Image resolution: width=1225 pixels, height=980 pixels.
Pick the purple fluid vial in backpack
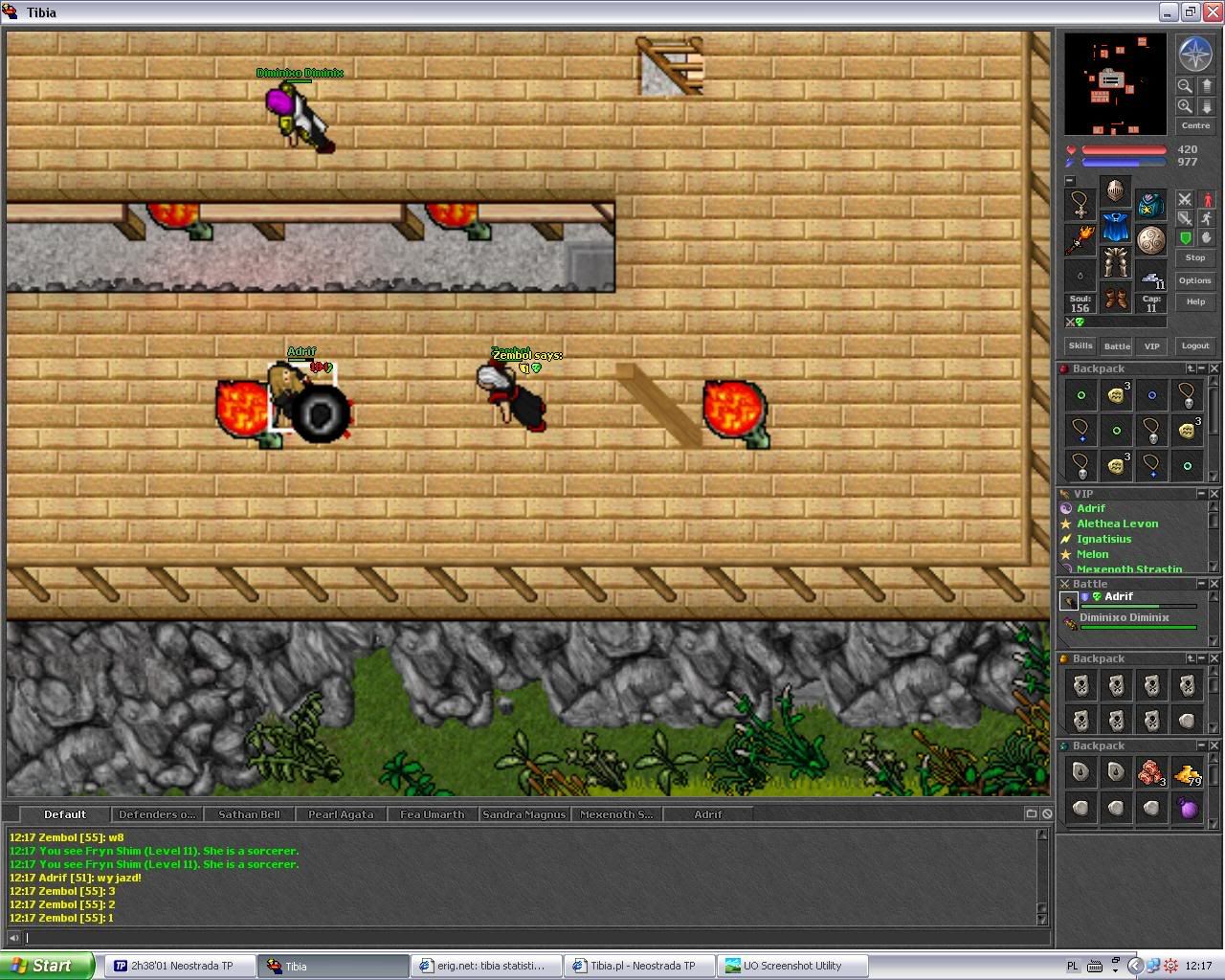[1187, 808]
